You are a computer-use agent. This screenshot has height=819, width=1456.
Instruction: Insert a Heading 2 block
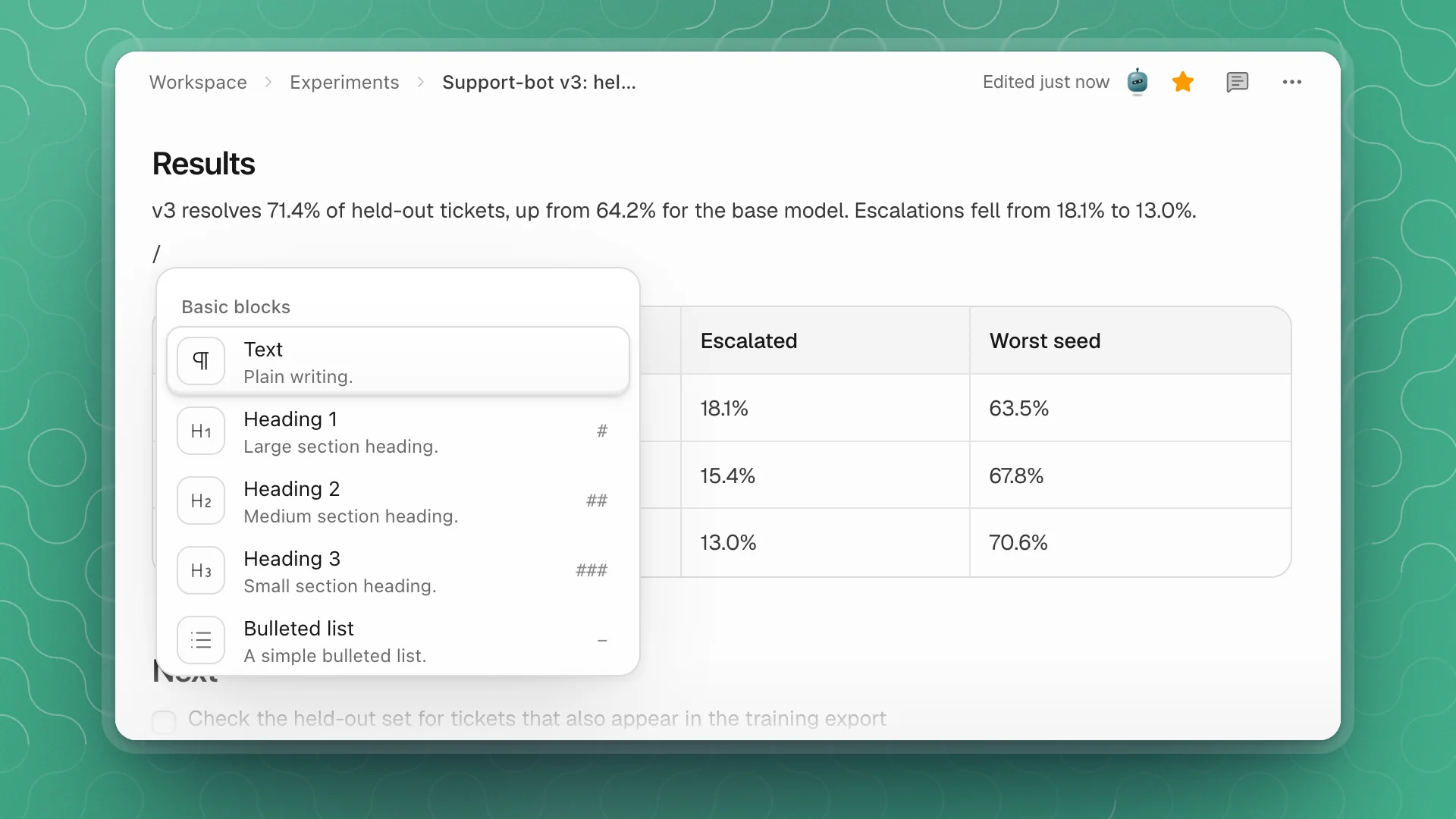click(398, 500)
